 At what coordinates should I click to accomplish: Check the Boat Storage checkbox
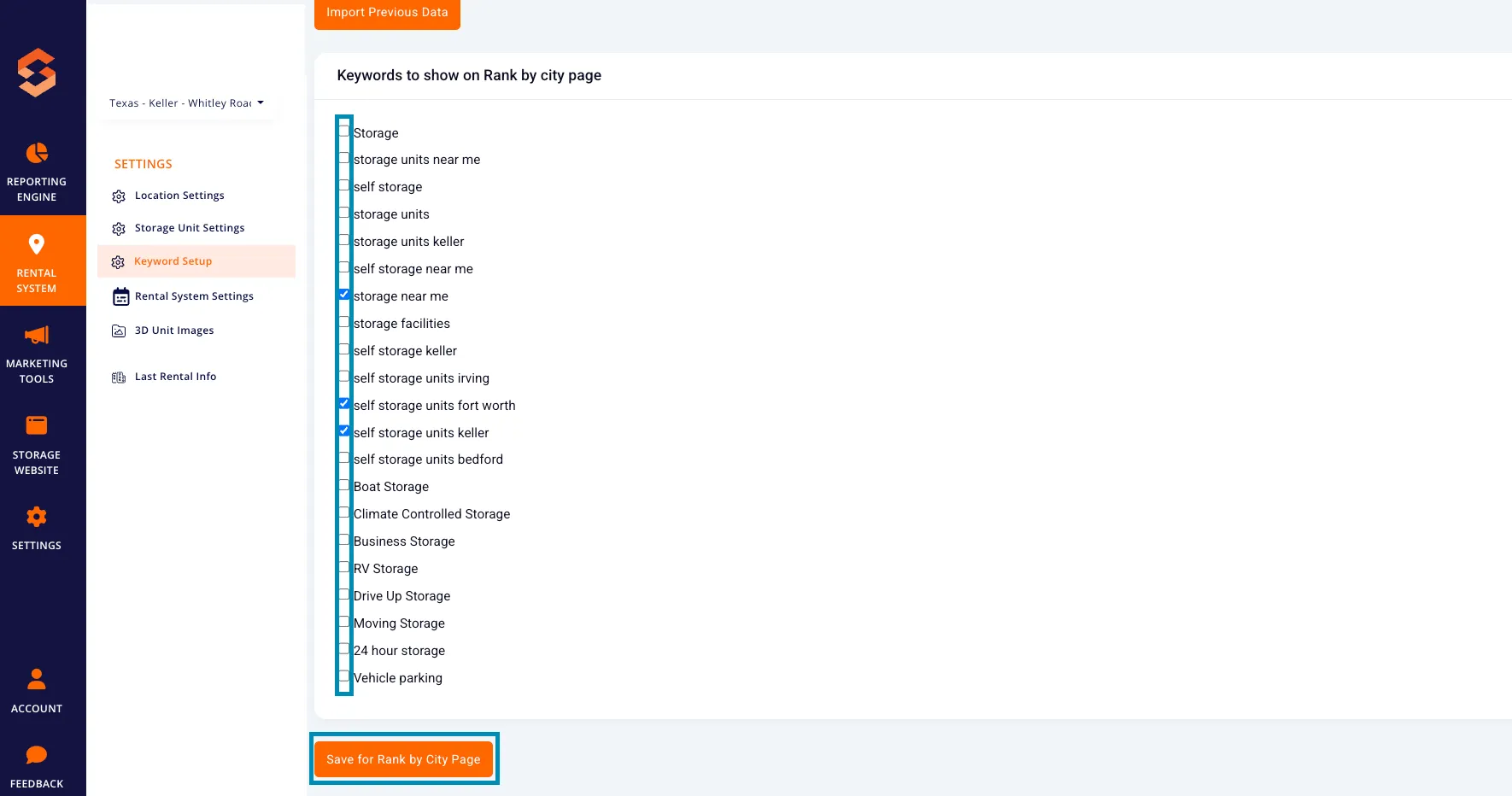(x=344, y=484)
